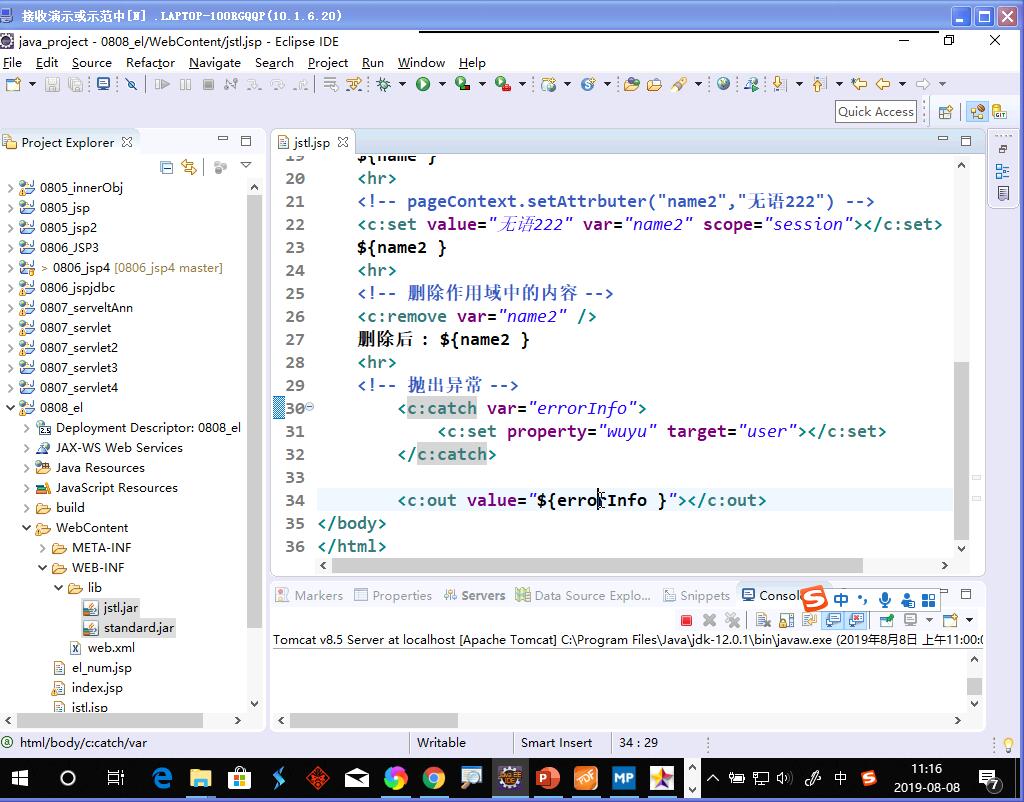
Task: Click the Skip All Breakpoints icon
Action: [x=131, y=84]
